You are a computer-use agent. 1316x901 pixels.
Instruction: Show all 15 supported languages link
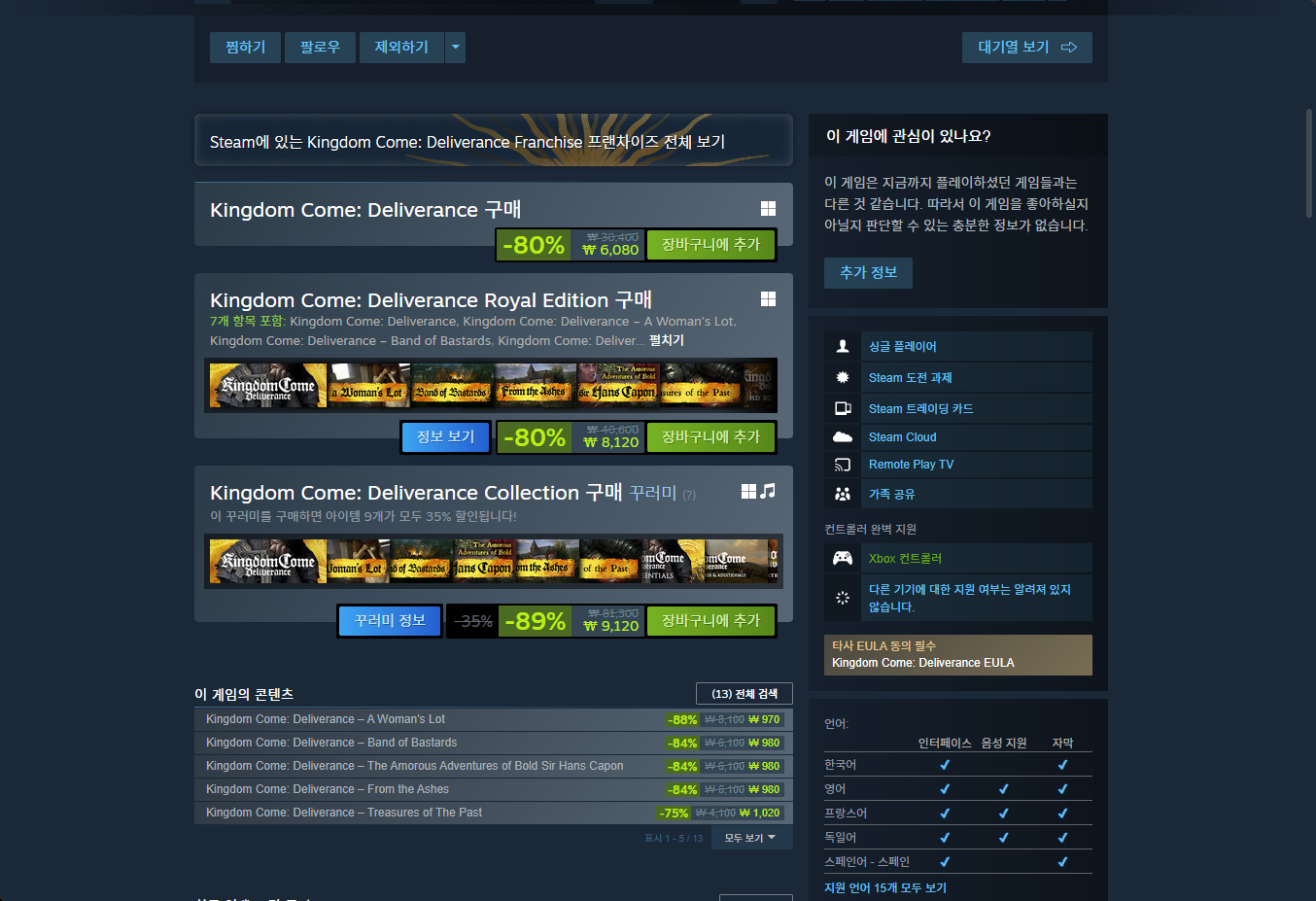coord(885,887)
